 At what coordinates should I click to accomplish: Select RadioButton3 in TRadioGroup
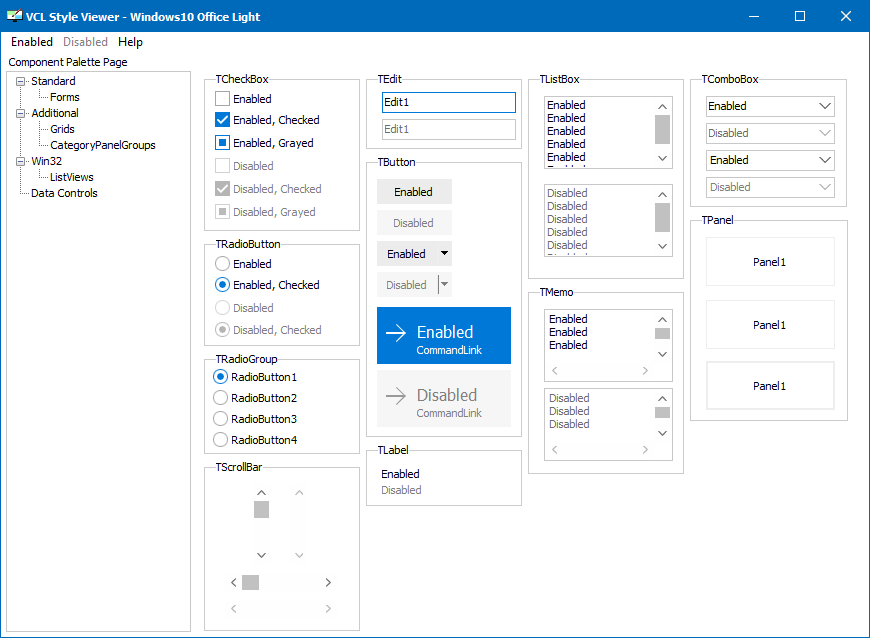point(220,419)
